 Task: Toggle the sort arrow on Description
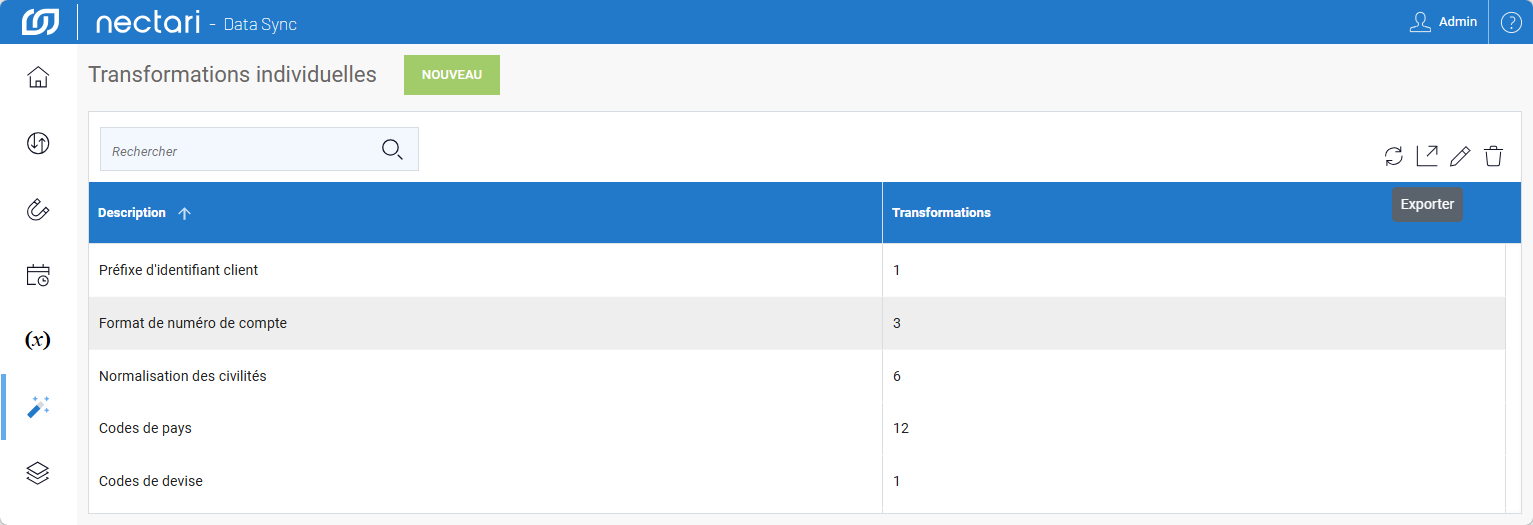pos(184,213)
